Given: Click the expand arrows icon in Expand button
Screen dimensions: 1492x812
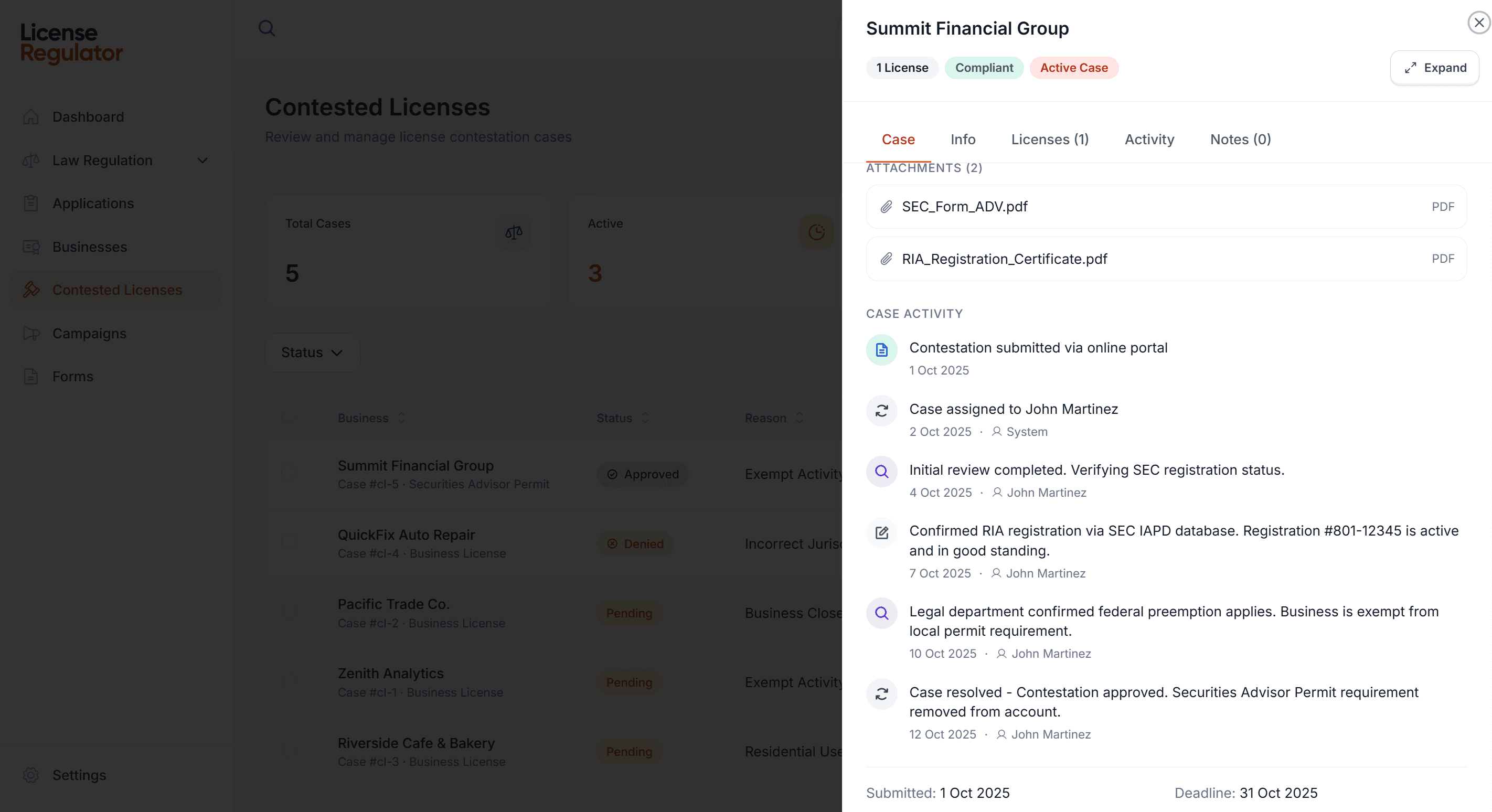Looking at the screenshot, I should [x=1410, y=68].
